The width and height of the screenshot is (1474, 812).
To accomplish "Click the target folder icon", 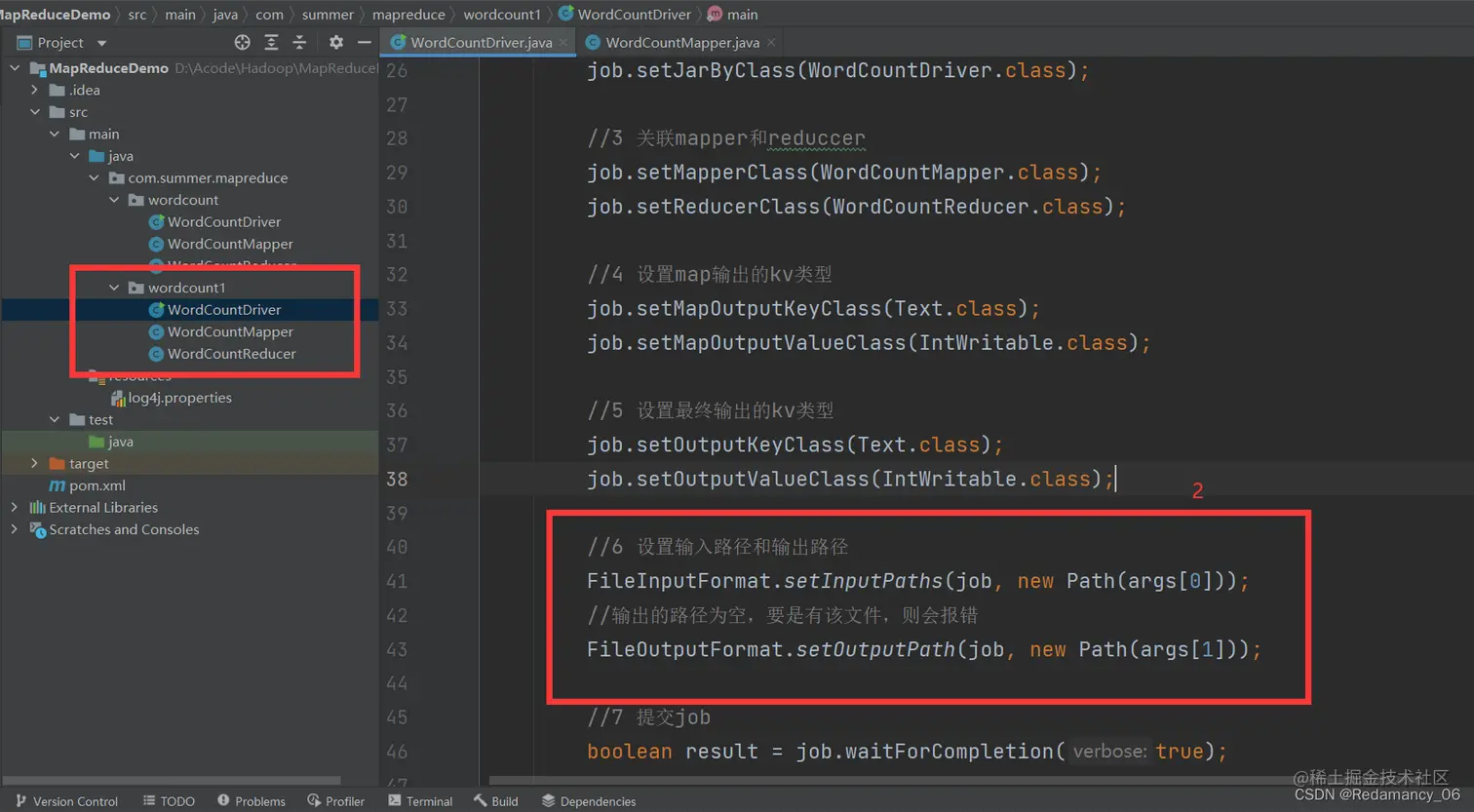I will click(x=58, y=463).
